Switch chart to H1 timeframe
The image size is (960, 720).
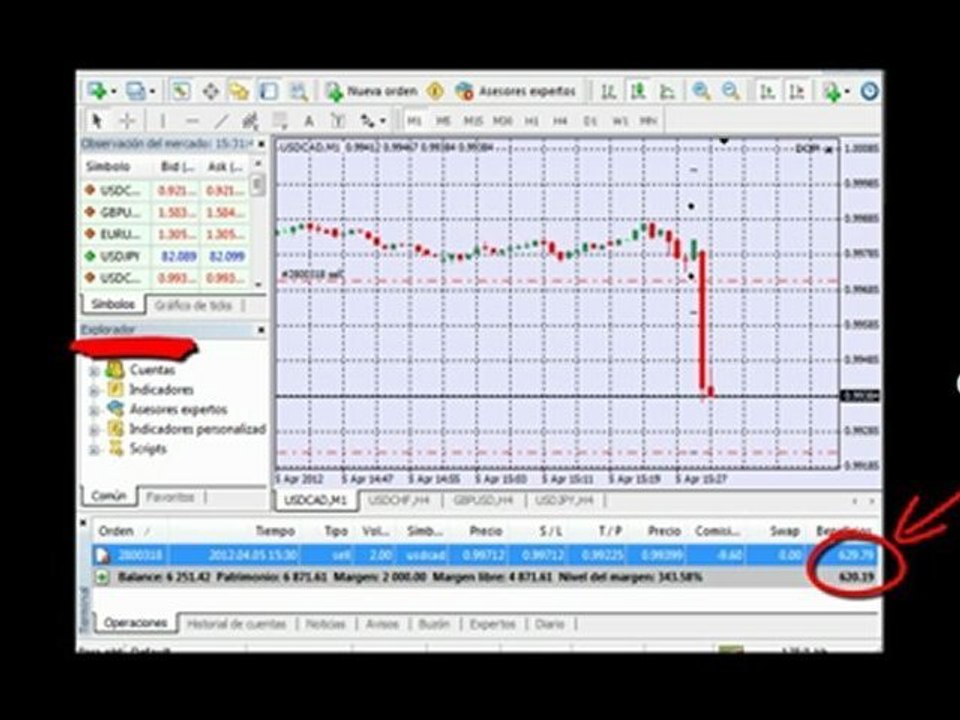pyautogui.click(x=531, y=121)
